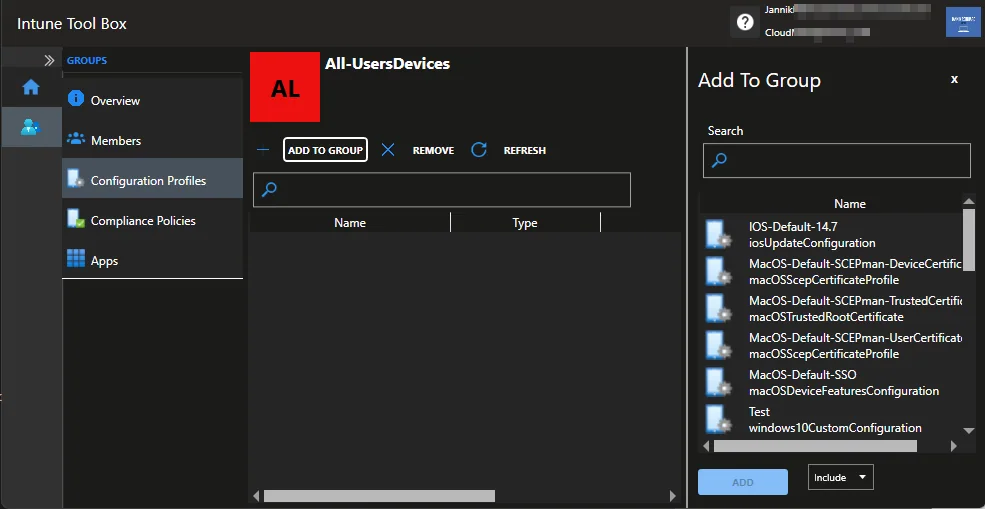
Task: Click down arrow of profile list scrollbar
Action: 969,430
